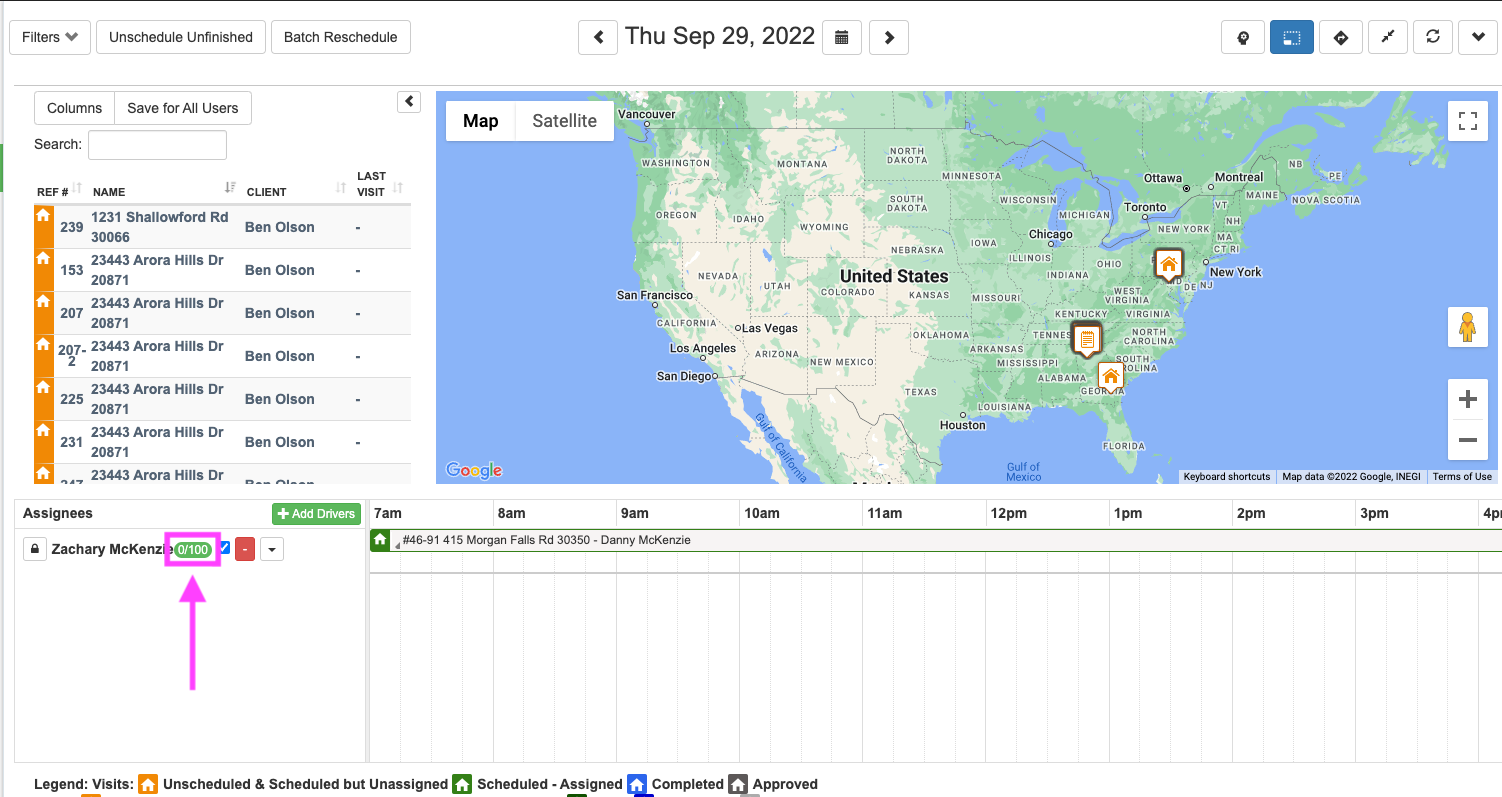The height and width of the screenshot is (797, 1502).
Task: Click the Batch Reschedule button
Action: 340,37
